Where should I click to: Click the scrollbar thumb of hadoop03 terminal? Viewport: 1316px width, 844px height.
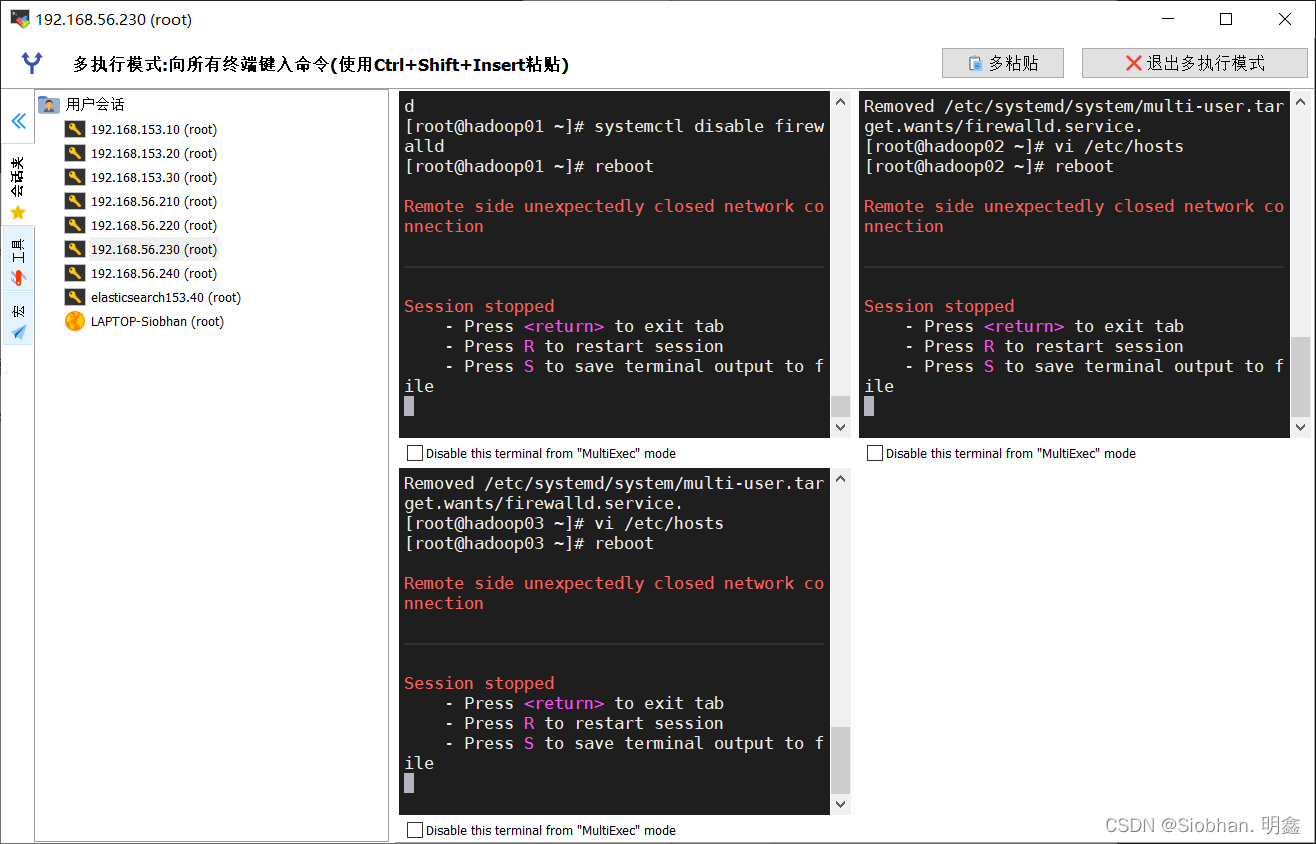[x=840, y=760]
